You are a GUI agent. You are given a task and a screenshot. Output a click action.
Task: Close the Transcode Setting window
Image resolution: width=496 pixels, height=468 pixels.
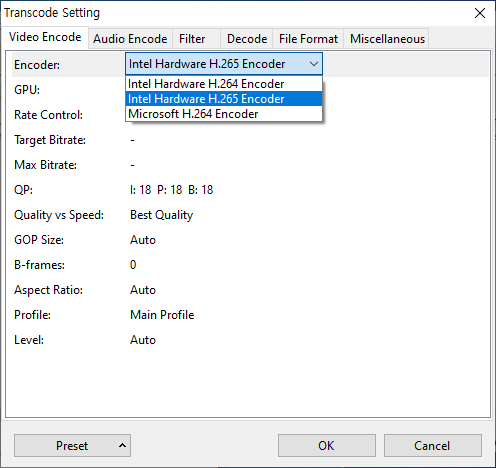[480, 13]
